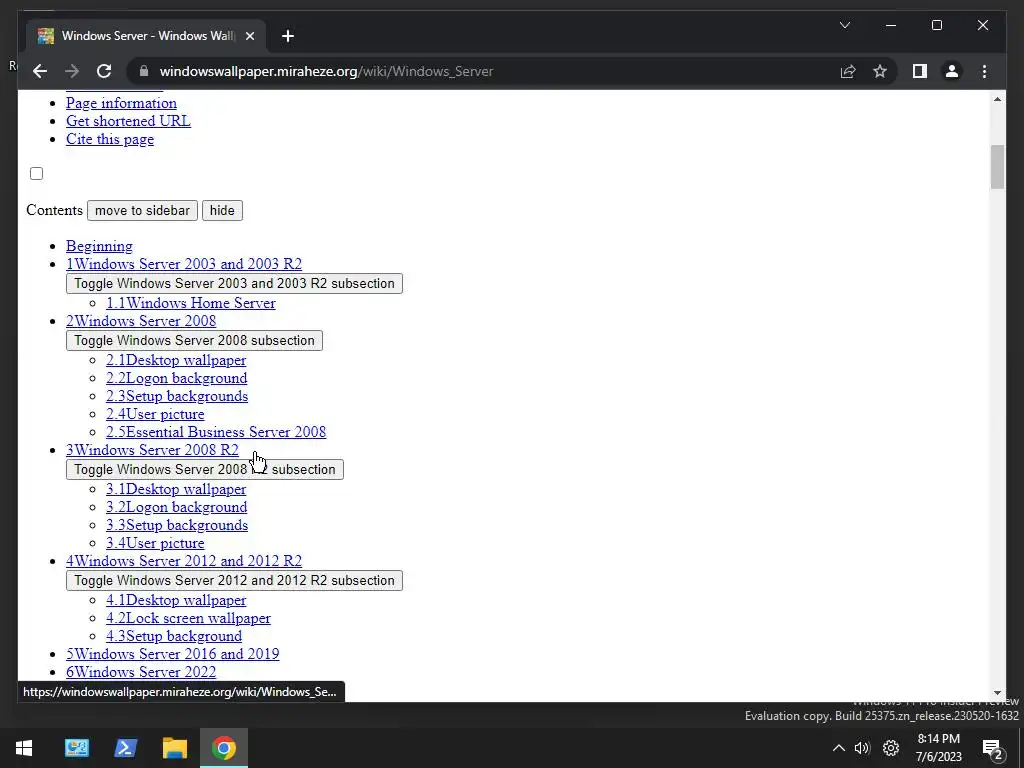Image resolution: width=1024 pixels, height=768 pixels.
Task: Click the Get shortened URL link
Action: pyautogui.click(x=128, y=121)
